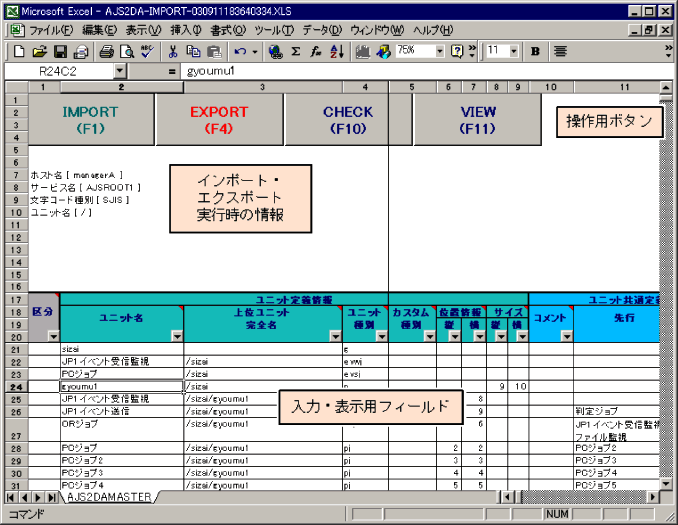Click the E-mail toolbar icon

81,51
